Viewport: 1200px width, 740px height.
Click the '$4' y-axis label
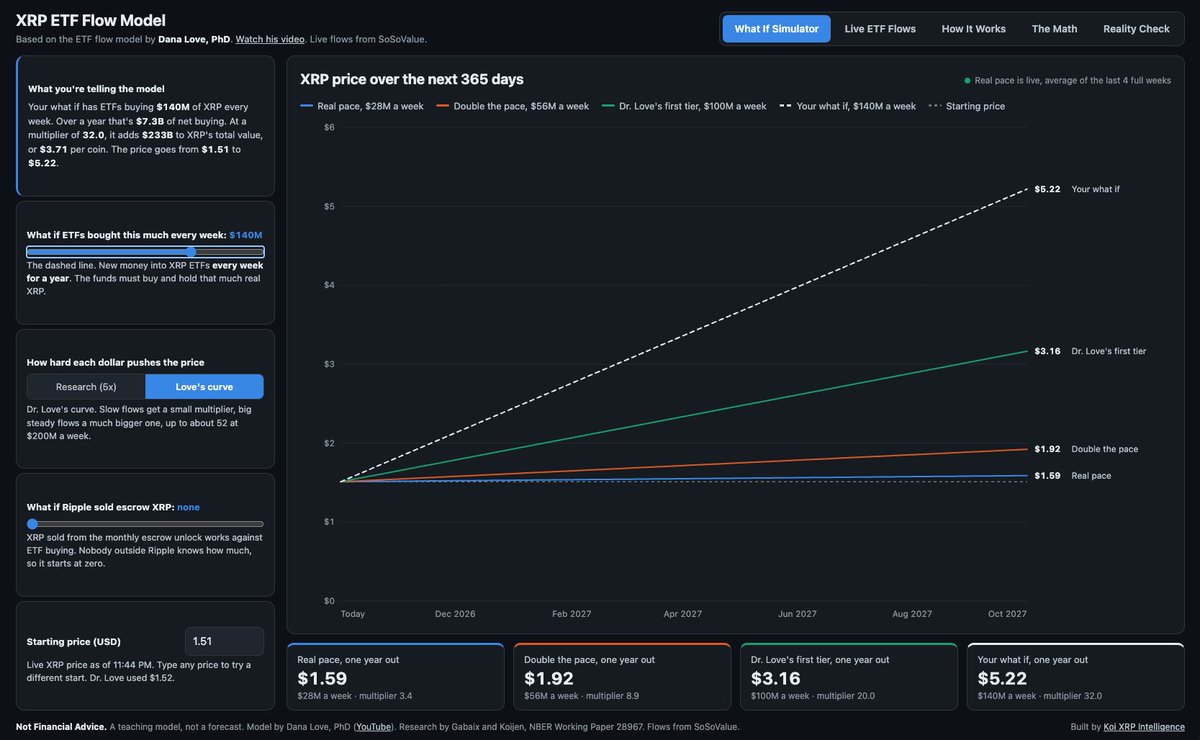[x=328, y=285]
